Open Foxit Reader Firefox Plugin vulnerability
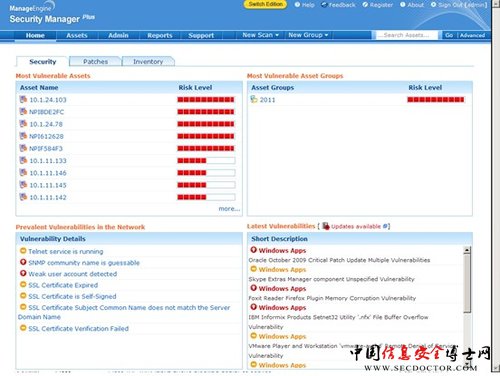The height and width of the screenshot is (376, 500). coord(332,298)
